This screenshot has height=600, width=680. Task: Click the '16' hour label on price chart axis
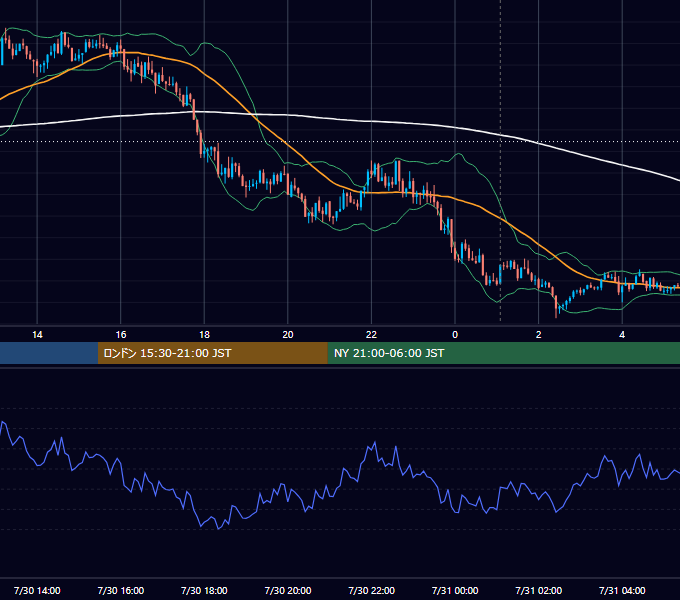click(121, 335)
